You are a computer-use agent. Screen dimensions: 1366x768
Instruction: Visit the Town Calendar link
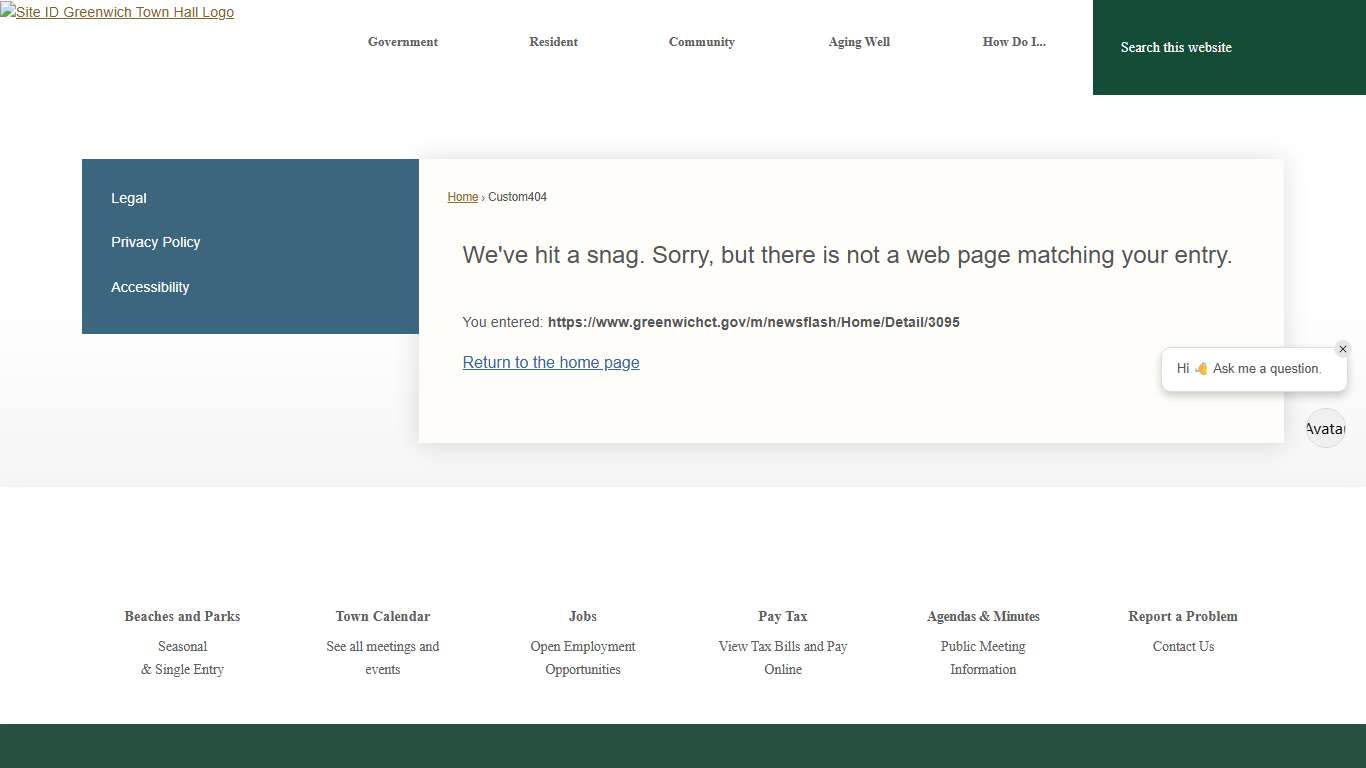click(x=382, y=616)
